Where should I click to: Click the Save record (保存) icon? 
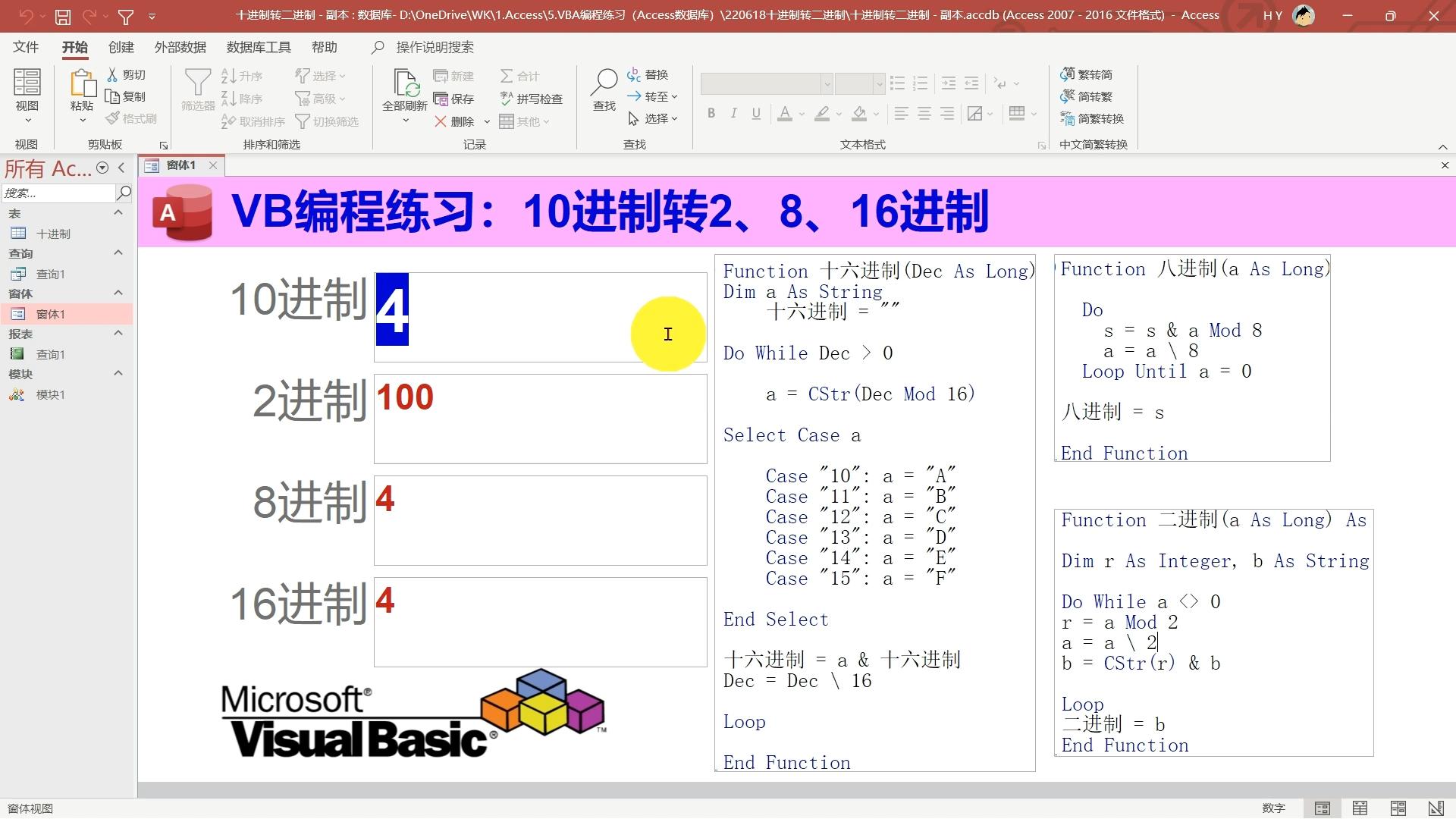441,99
